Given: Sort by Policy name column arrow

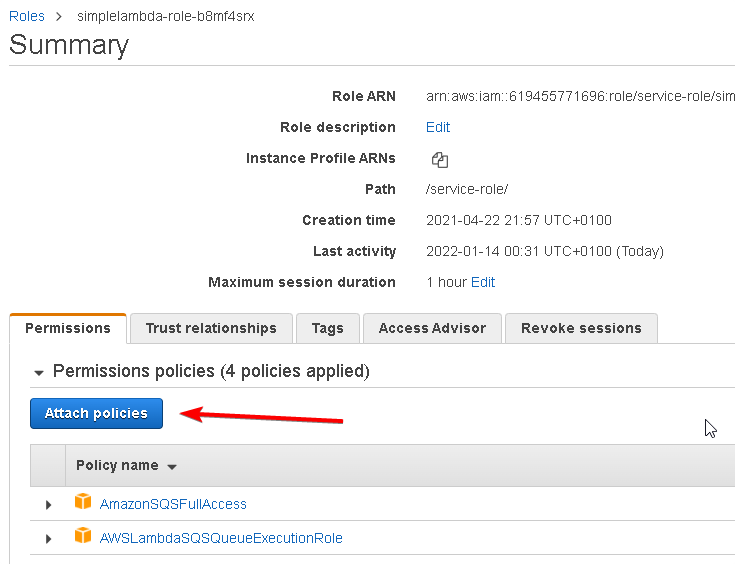Looking at the screenshot, I should click(172, 467).
